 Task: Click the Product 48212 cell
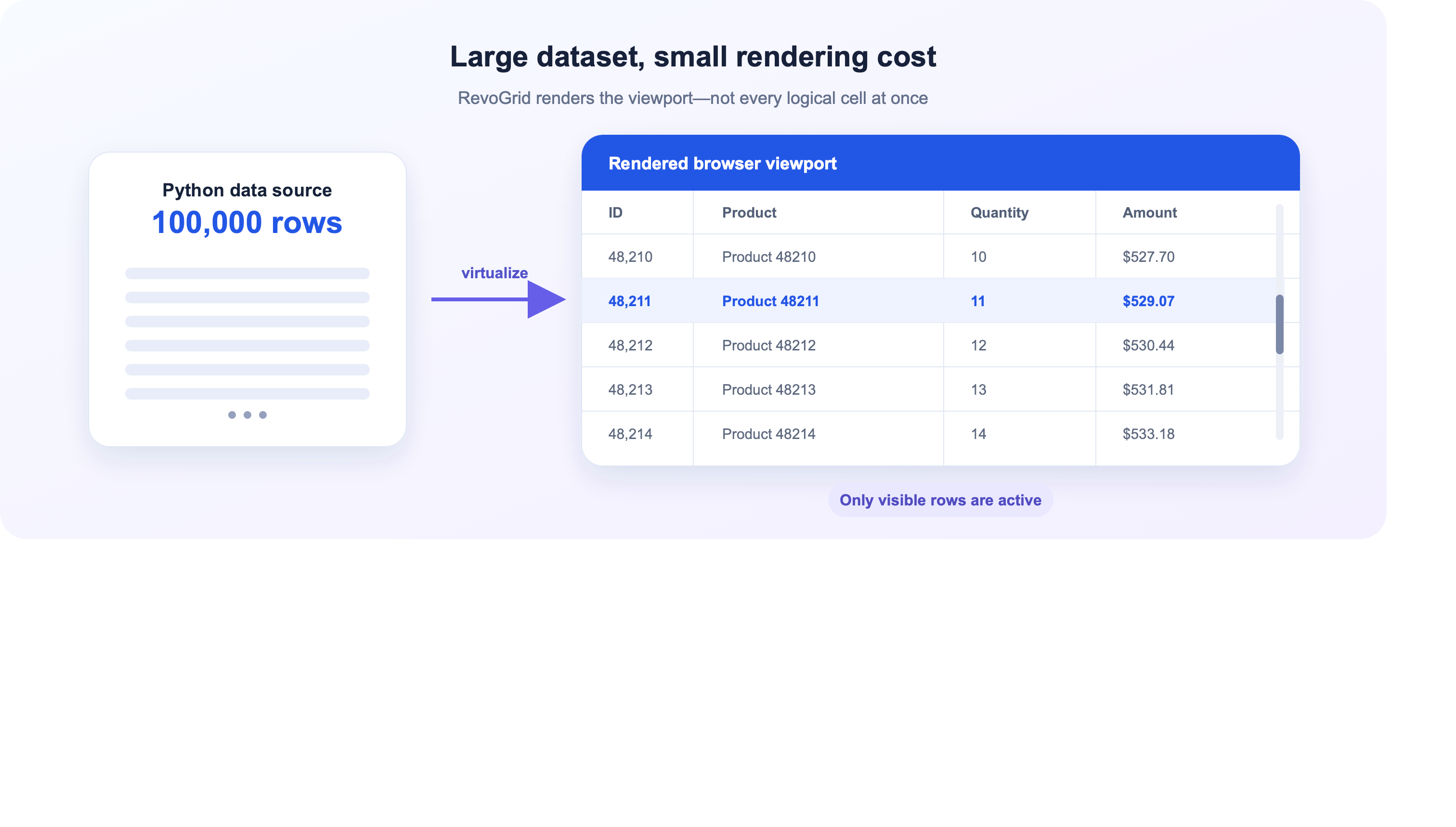(818, 345)
